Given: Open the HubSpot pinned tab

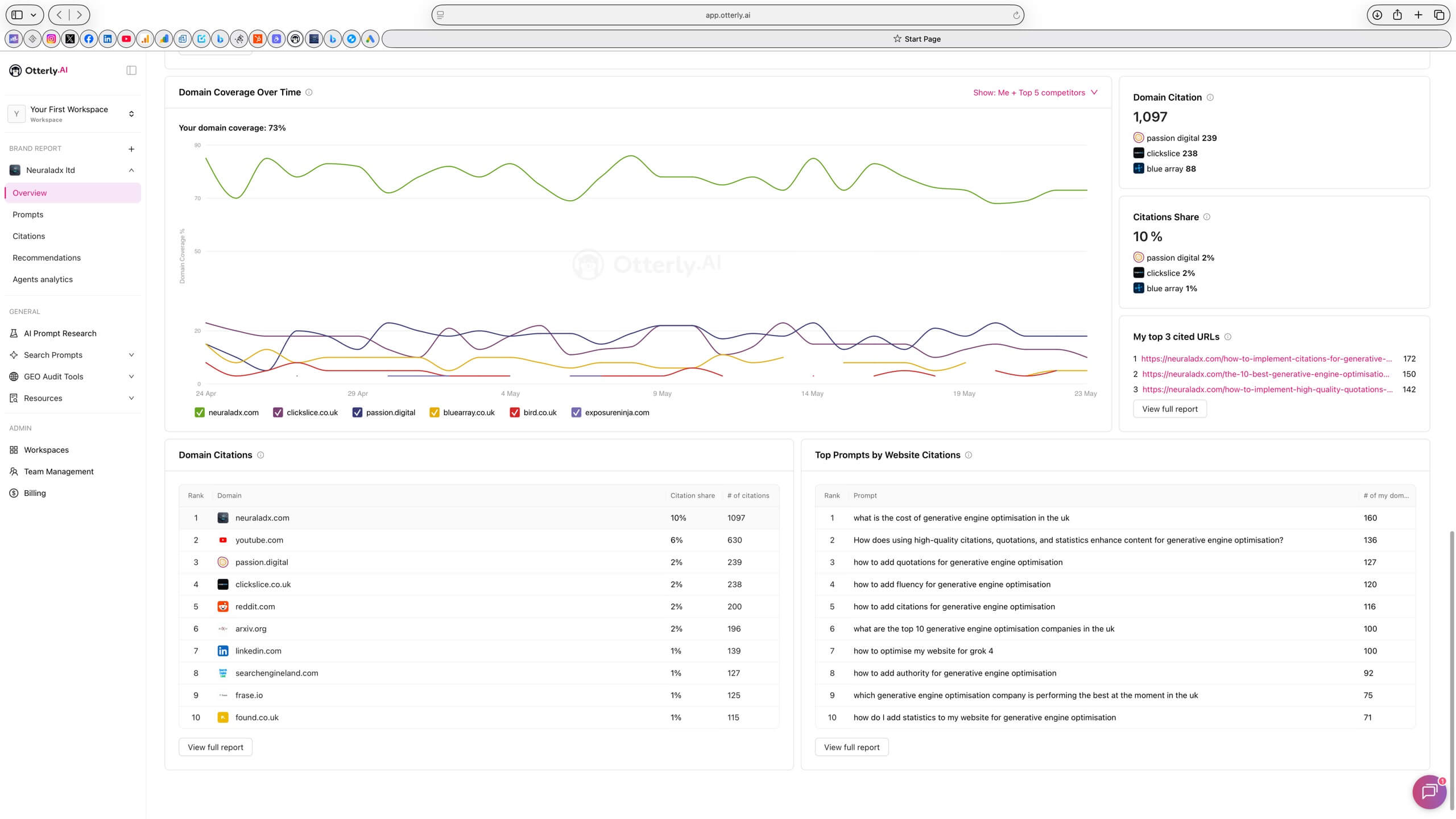Looking at the screenshot, I should (x=258, y=39).
